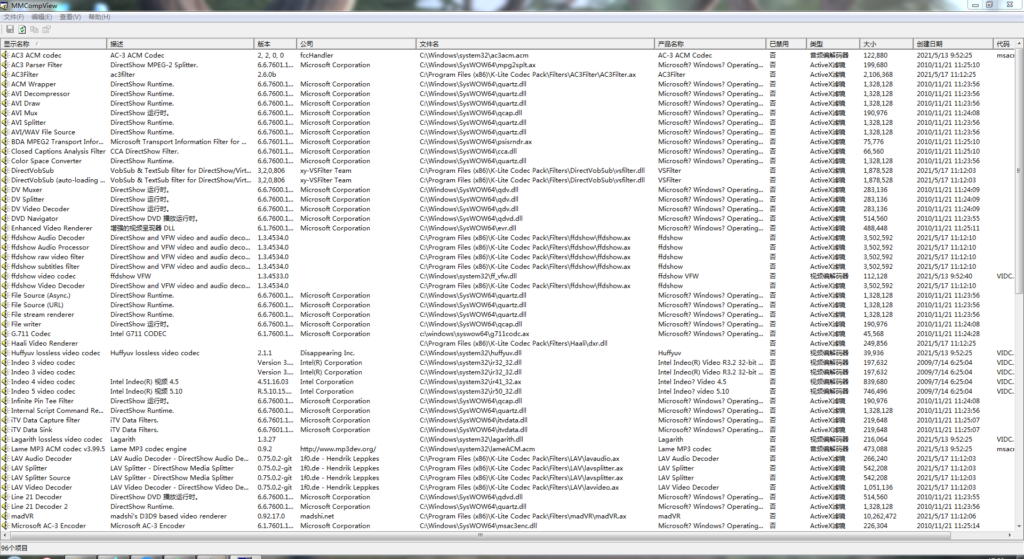Click the icon beside Indeo 4 video codec
This screenshot has height=559, width=1024.
(5, 382)
